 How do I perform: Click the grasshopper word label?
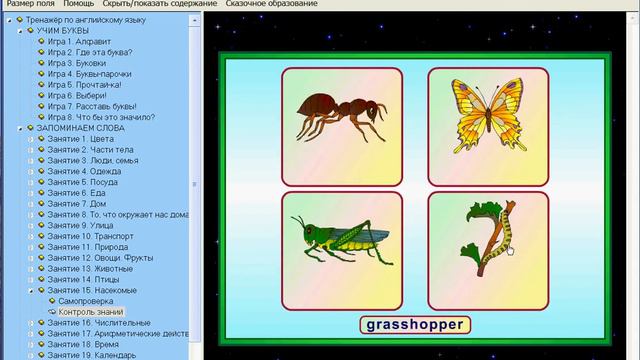click(x=415, y=325)
